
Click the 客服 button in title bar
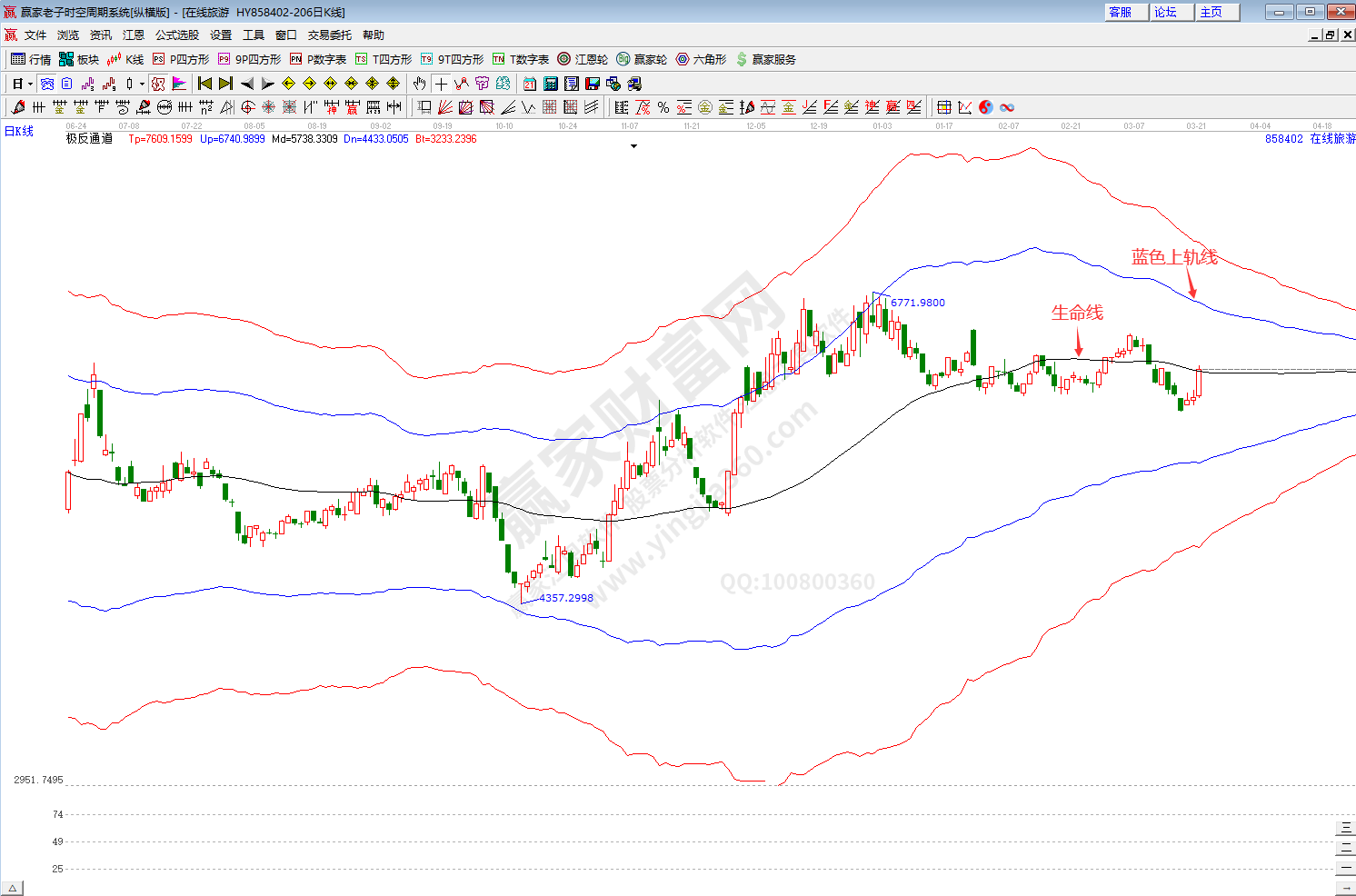pos(1121,12)
